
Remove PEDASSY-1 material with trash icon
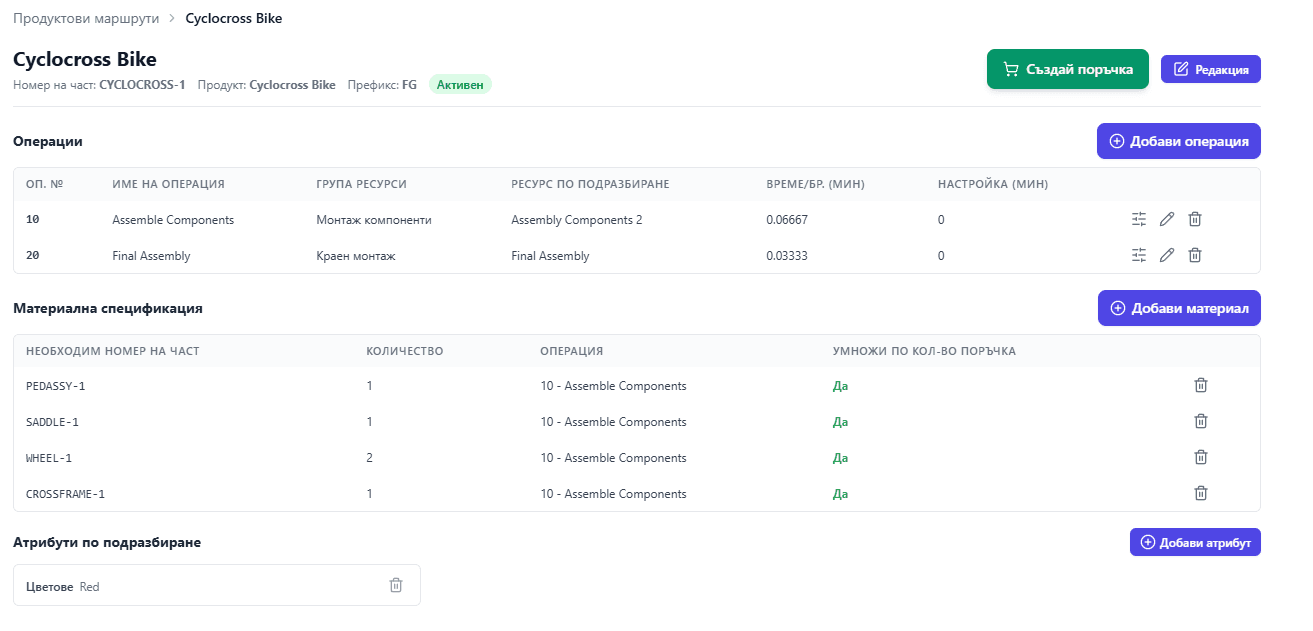point(1201,386)
